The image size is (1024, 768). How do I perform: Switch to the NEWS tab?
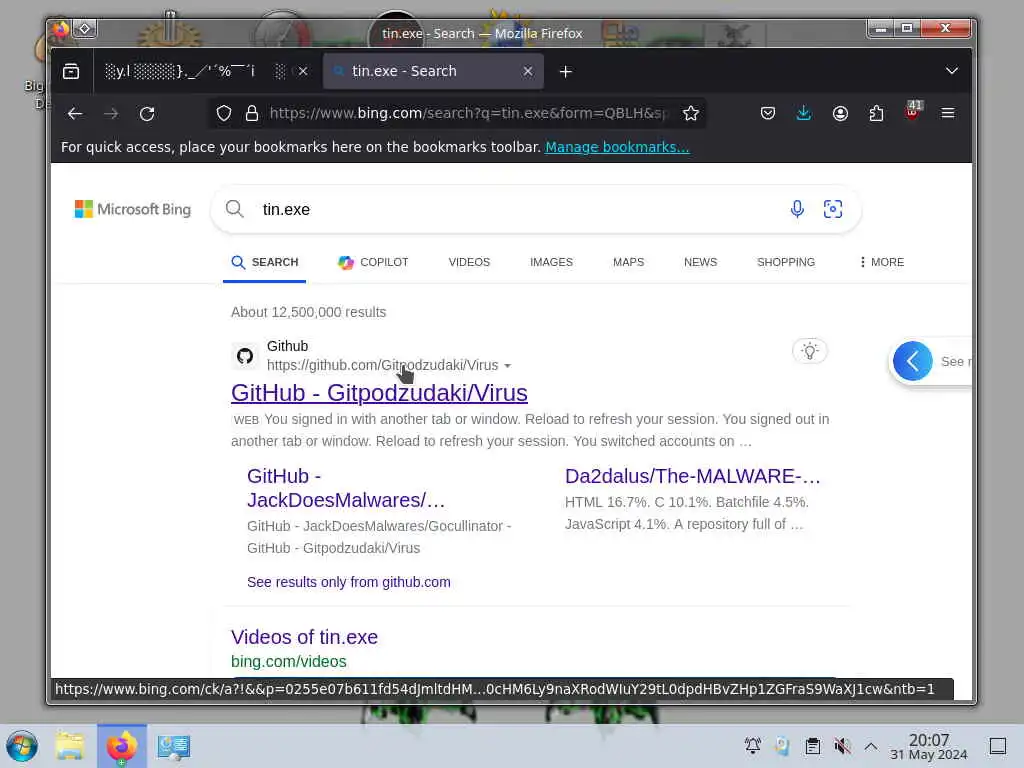[x=700, y=263]
